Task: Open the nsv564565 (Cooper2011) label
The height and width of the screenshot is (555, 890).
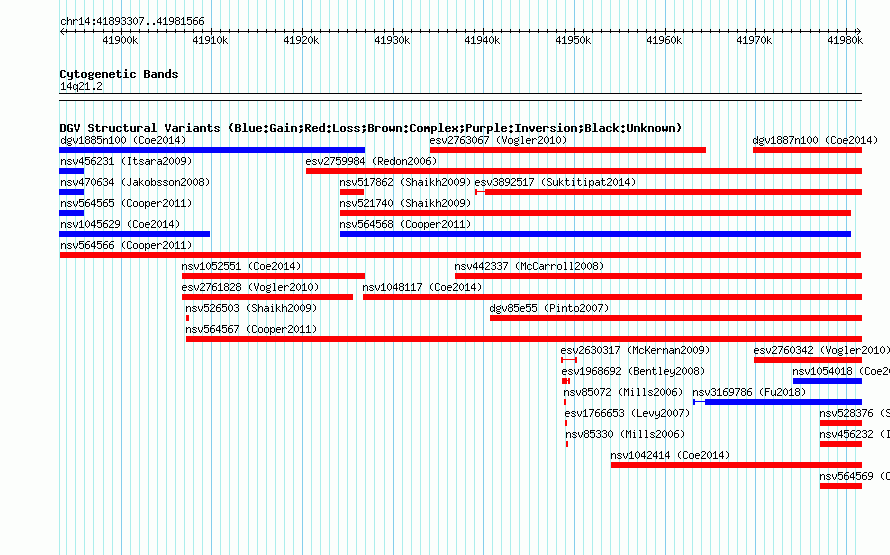Action: 126,203
